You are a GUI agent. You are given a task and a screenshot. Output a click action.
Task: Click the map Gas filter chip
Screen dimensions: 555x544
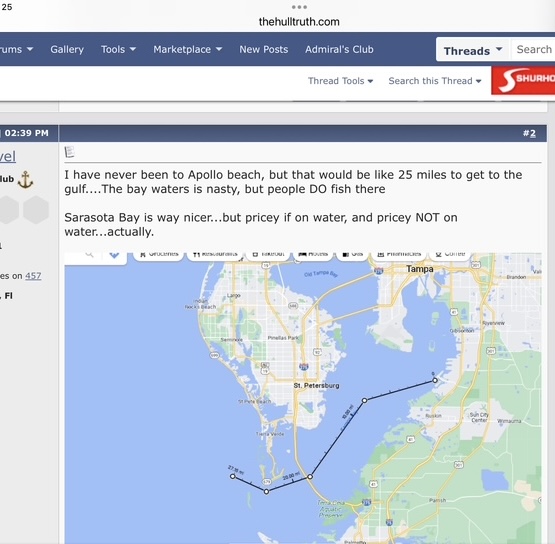click(353, 255)
